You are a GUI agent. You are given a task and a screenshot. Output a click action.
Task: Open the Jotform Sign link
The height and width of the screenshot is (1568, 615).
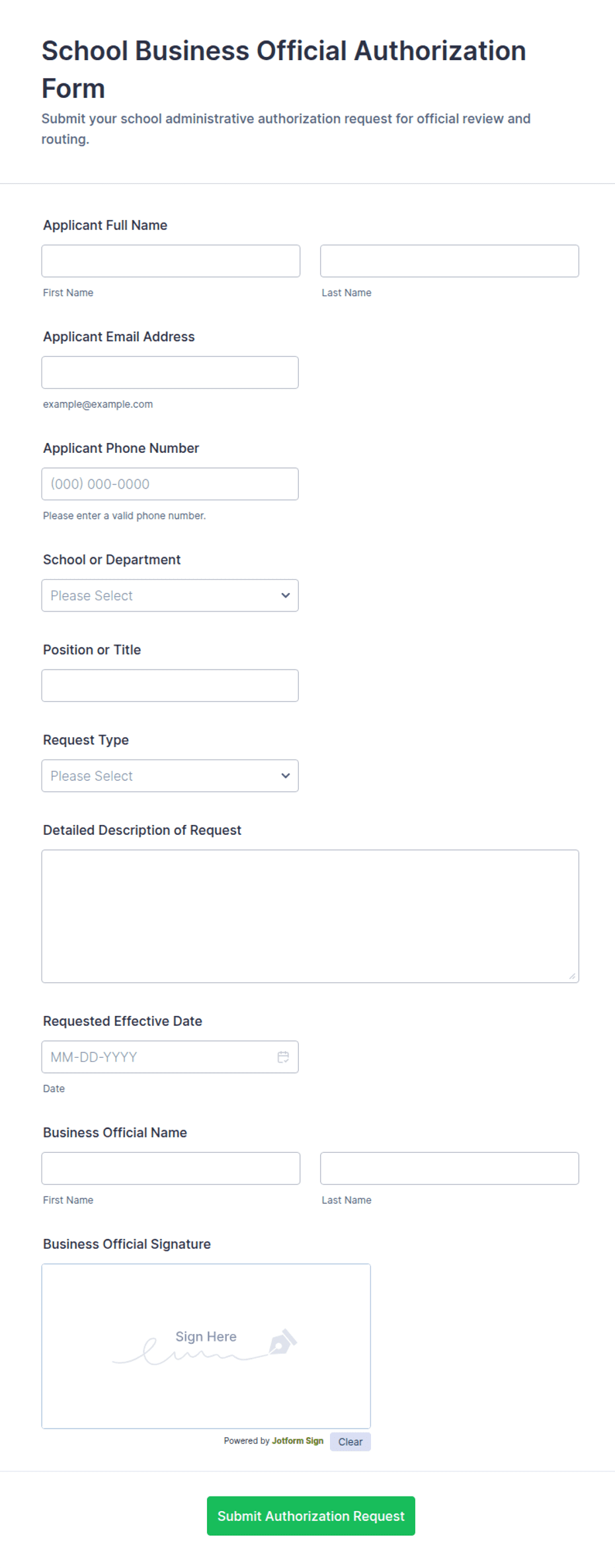298,1441
